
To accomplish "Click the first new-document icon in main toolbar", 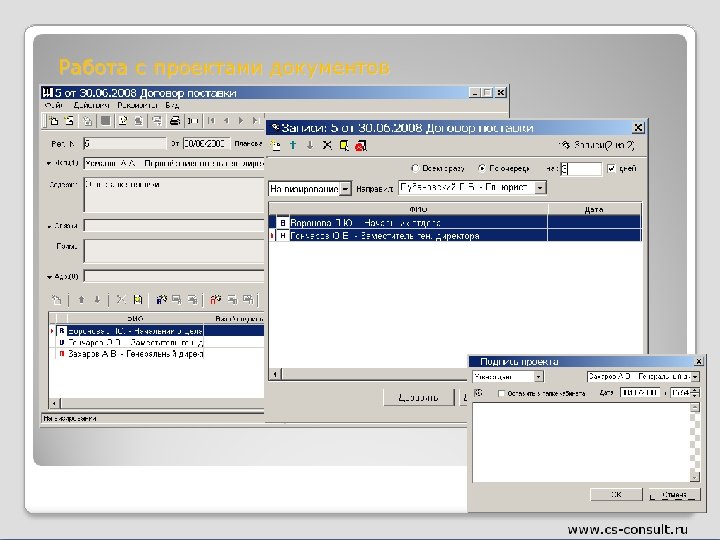I will click(x=54, y=121).
